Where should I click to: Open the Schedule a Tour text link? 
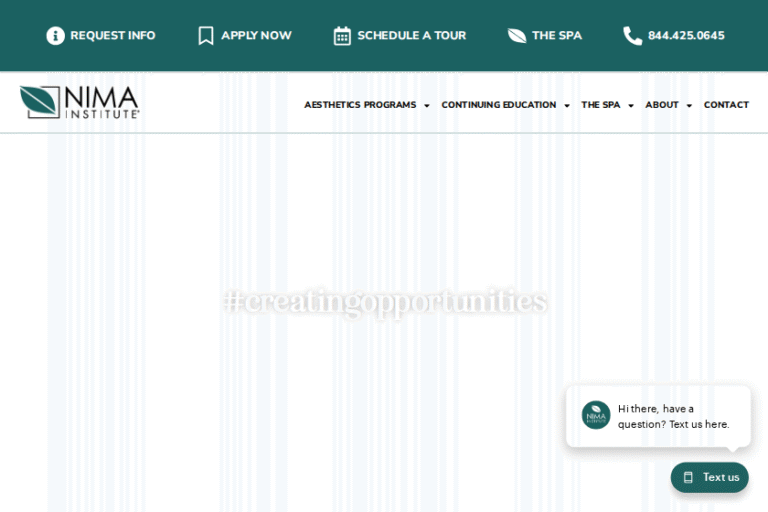click(x=411, y=36)
